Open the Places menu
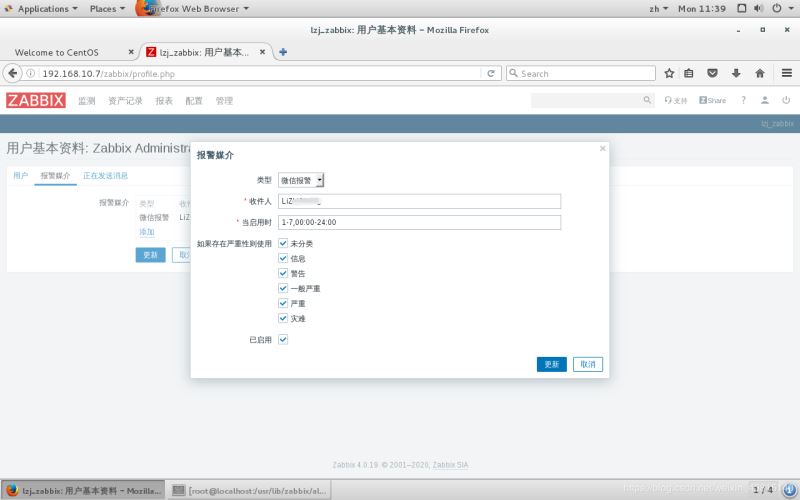This screenshot has width=800, height=500. click(x=107, y=9)
